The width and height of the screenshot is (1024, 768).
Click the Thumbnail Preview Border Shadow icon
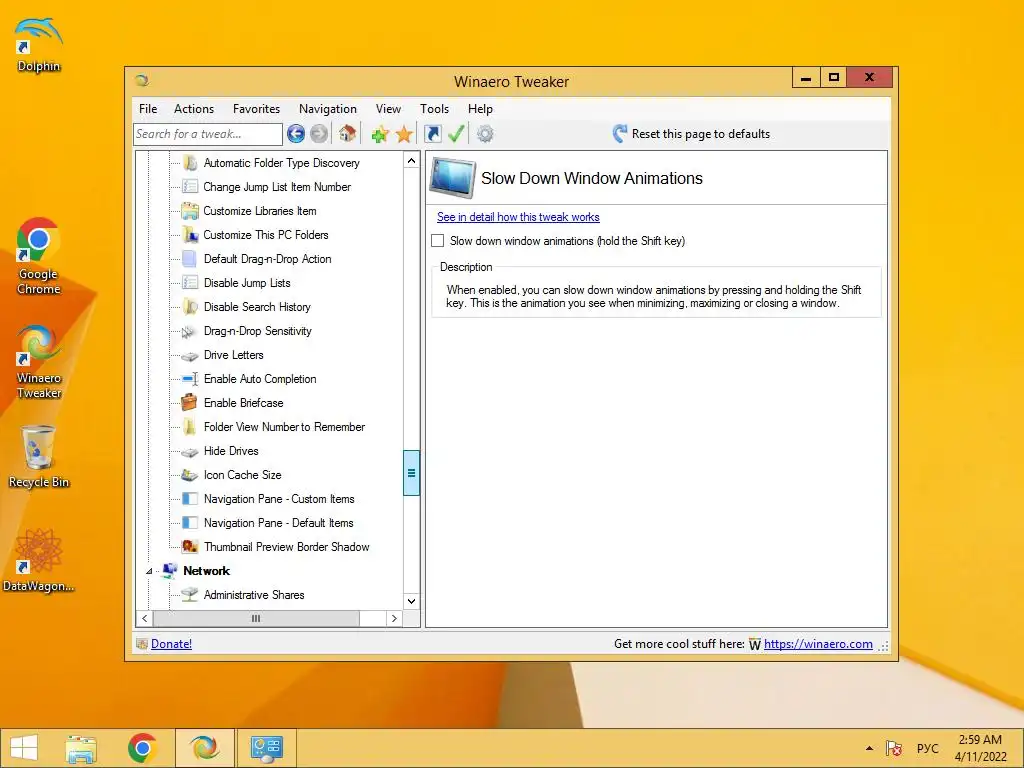pos(190,547)
